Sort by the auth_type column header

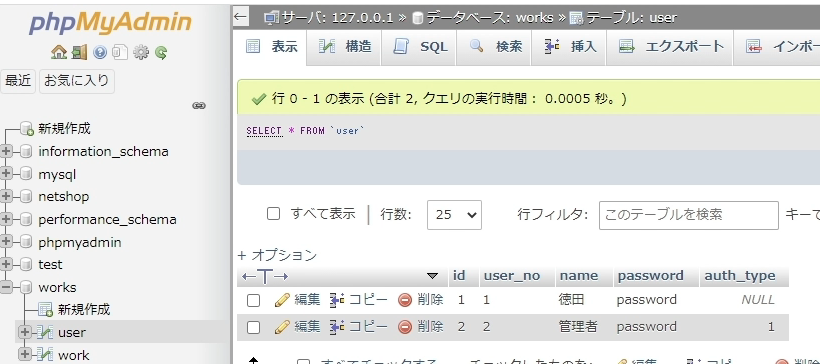[x=740, y=276]
